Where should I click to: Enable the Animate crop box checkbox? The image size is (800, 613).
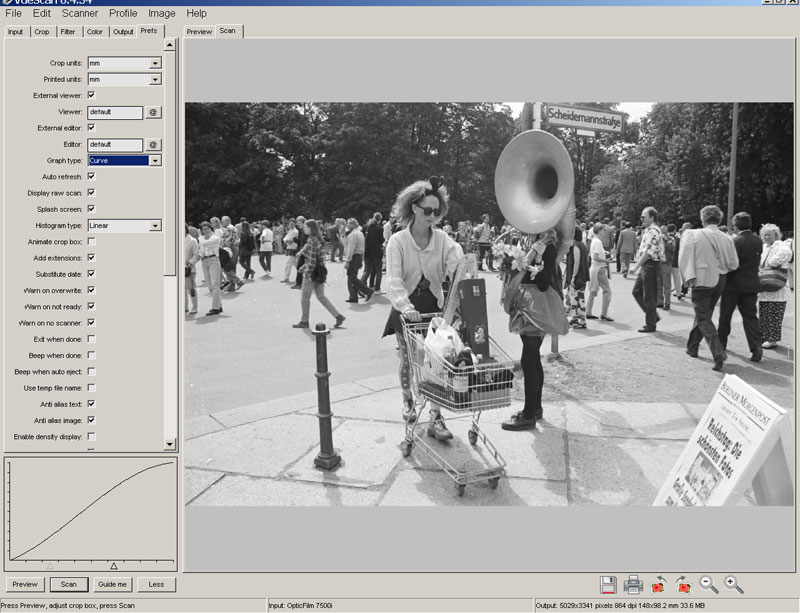point(92,241)
